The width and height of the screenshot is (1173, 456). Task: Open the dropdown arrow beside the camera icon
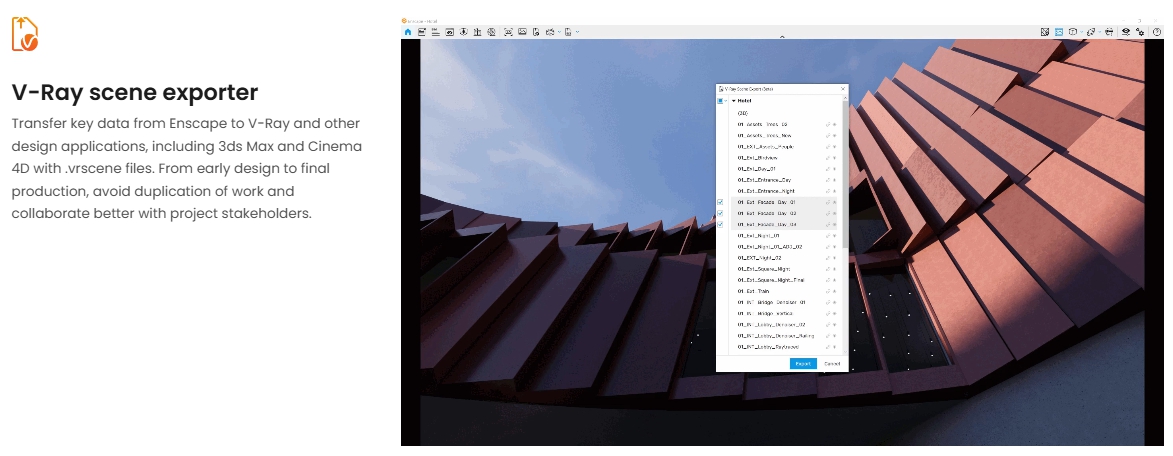(x=560, y=32)
